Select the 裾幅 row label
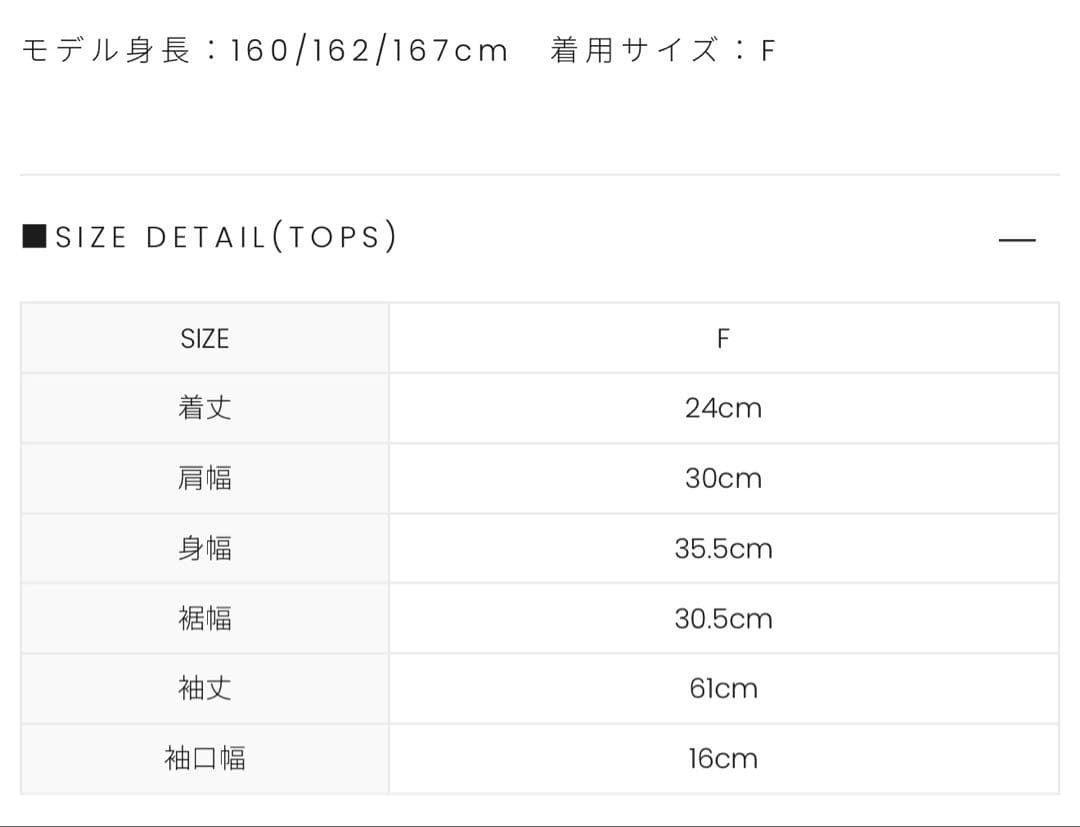The image size is (1080, 827). [x=205, y=619]
